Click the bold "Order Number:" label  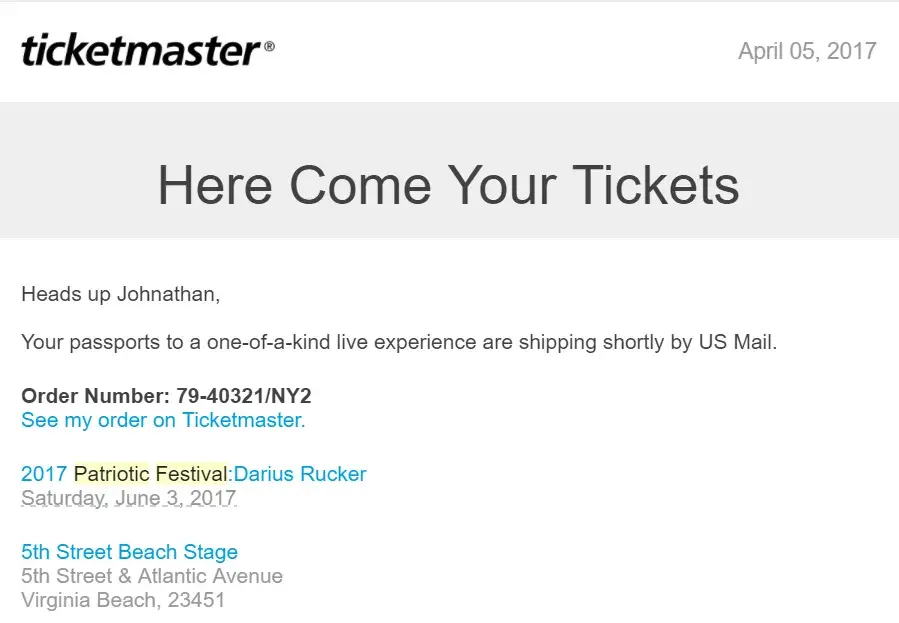click(x=96, y=396)
